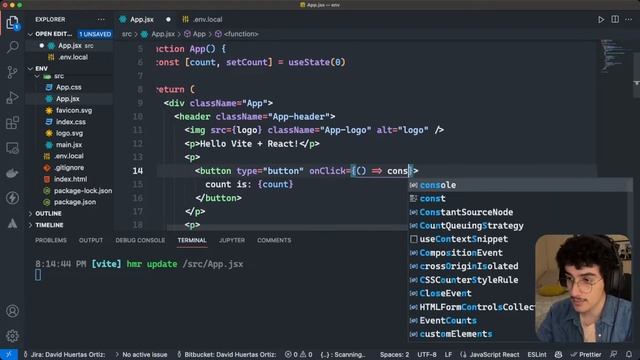
Task: Open package-lock.json in the file tree
Action: [x=83, y=191]
